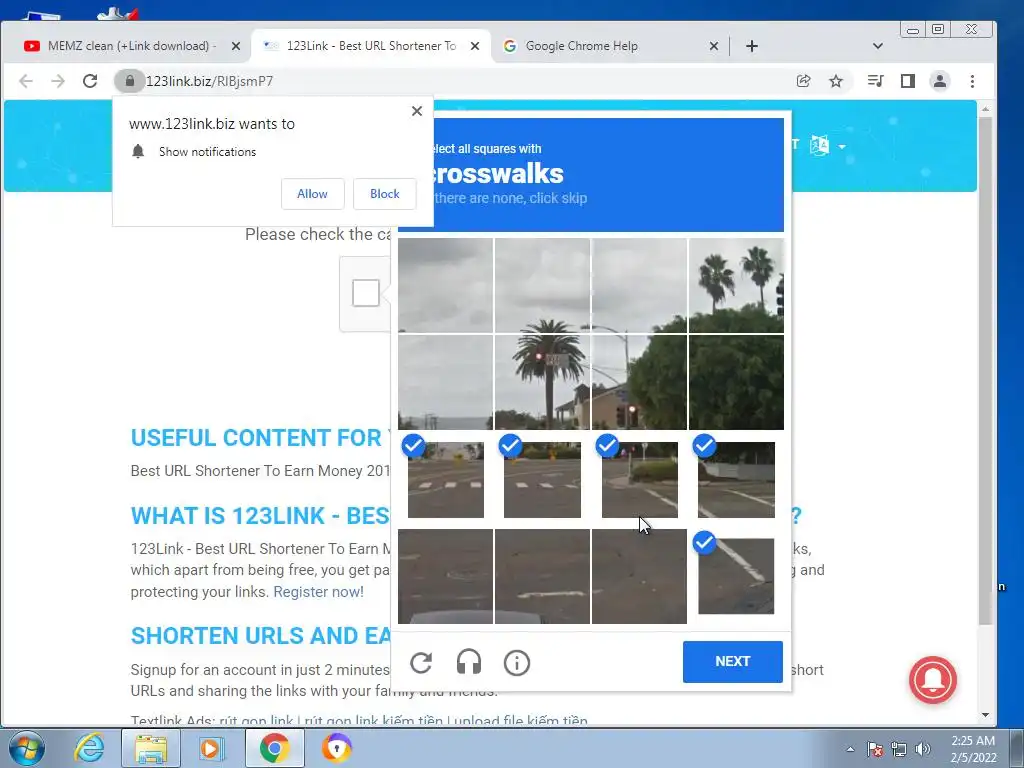Close the Google Chrome Help tab
Screen dimensions: 1024x768
coord(714,46)
